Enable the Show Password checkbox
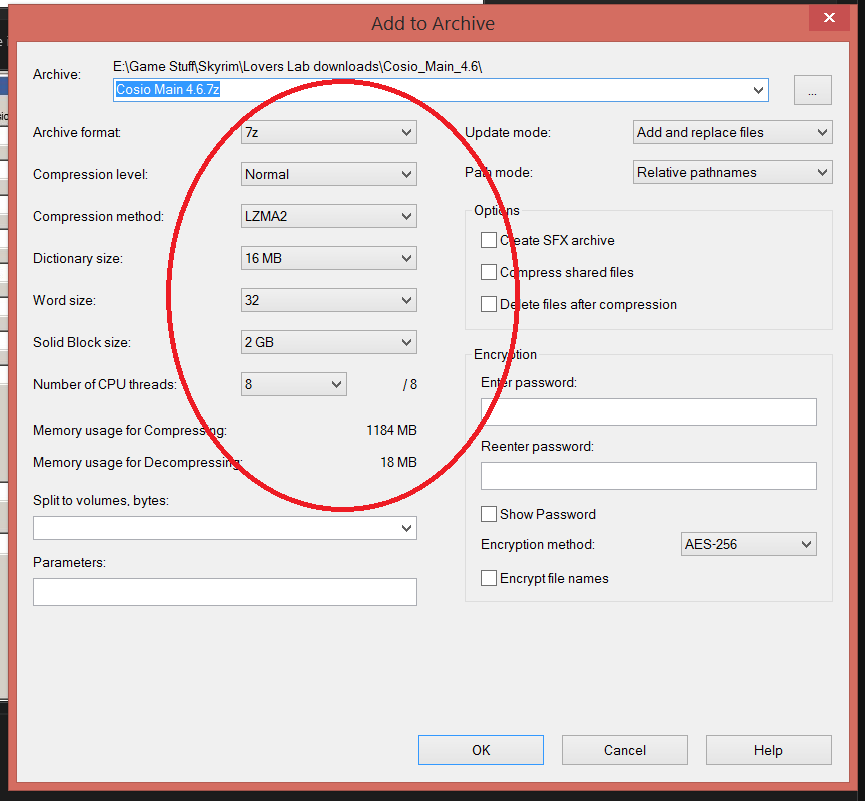The width and height of the screenshot is (865, 801). click(489, 514)
